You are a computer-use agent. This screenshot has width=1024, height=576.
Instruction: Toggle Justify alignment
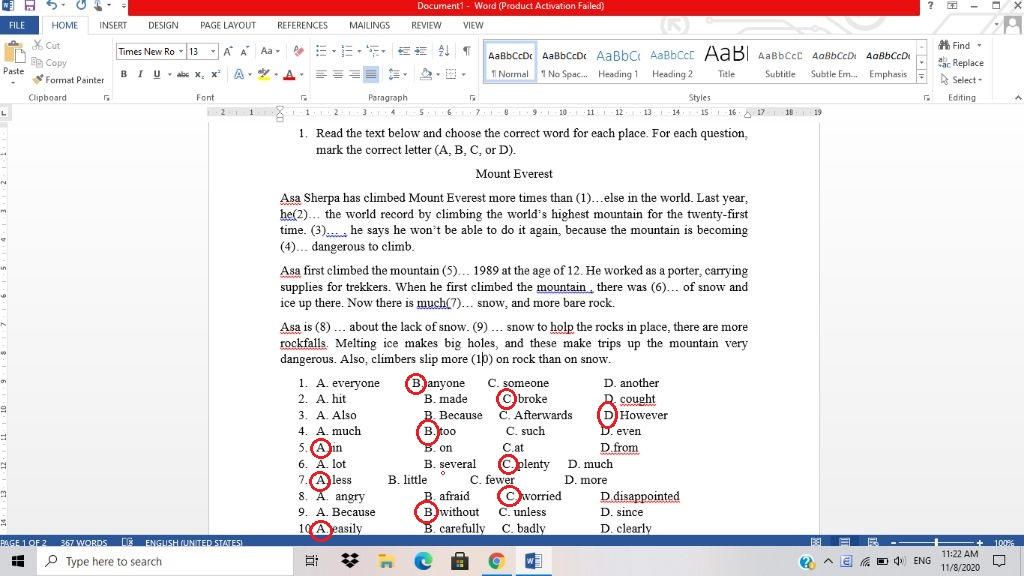[x=371, y=74]
